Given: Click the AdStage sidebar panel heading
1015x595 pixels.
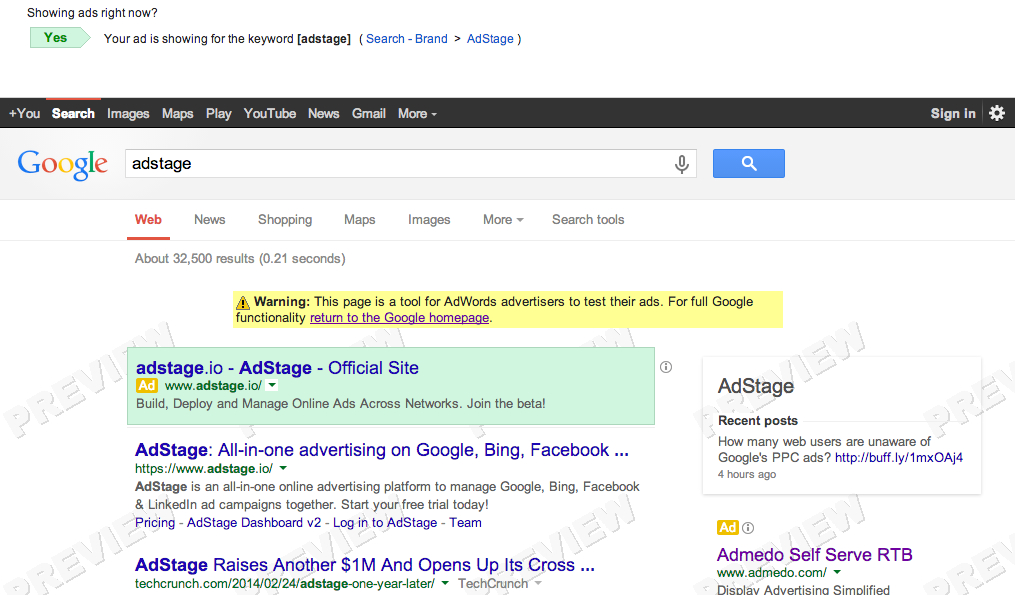Looking at the screenshot, I should (755, 387).
